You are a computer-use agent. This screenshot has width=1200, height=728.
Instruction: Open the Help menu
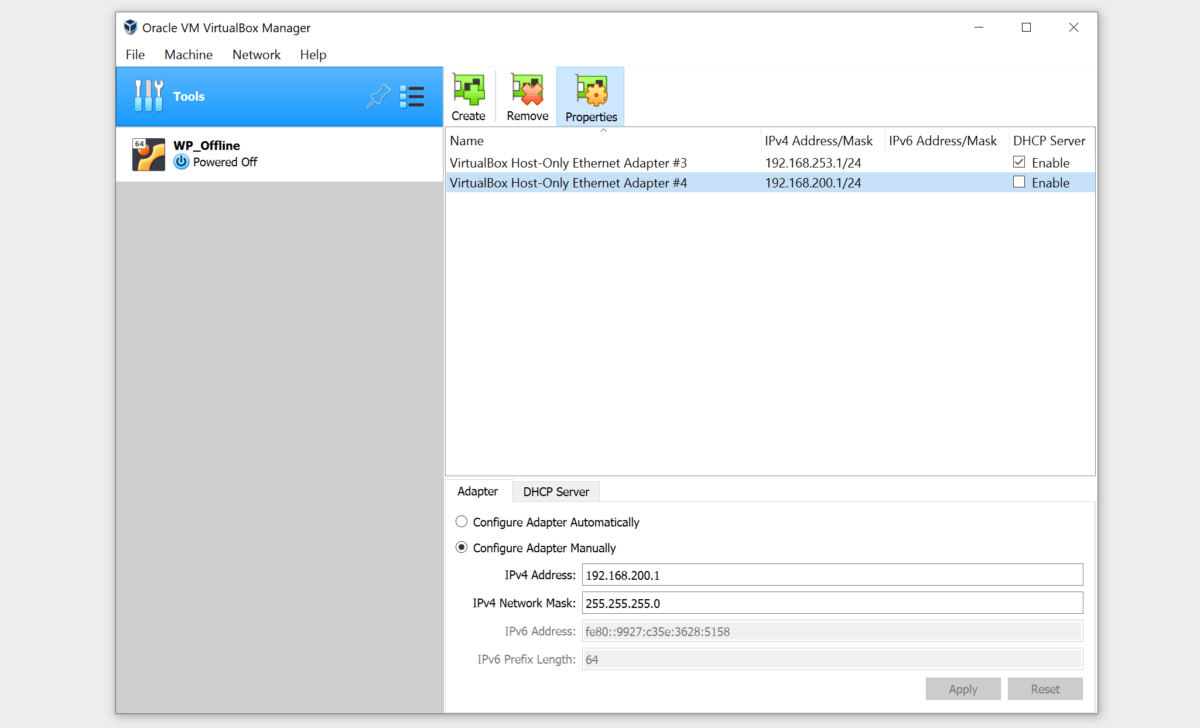[x=313, y=55]
